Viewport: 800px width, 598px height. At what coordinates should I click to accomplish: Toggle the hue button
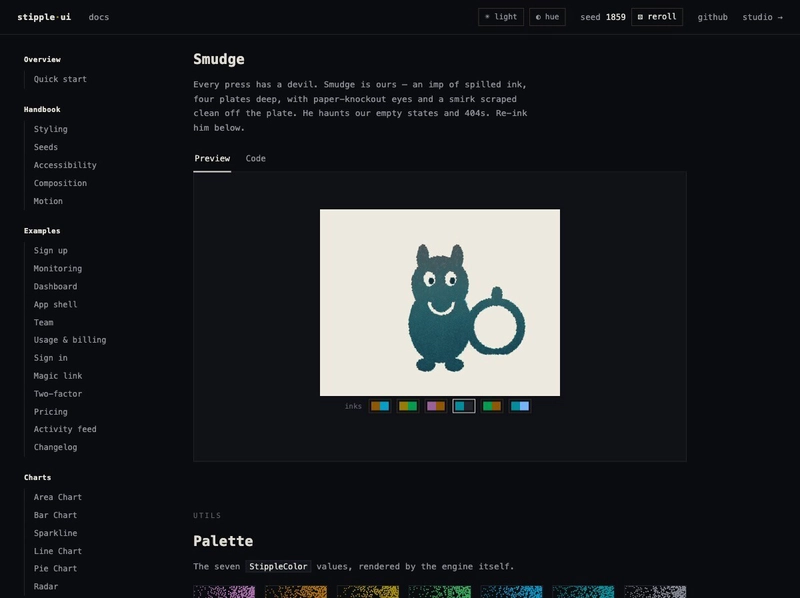point(547,17)
